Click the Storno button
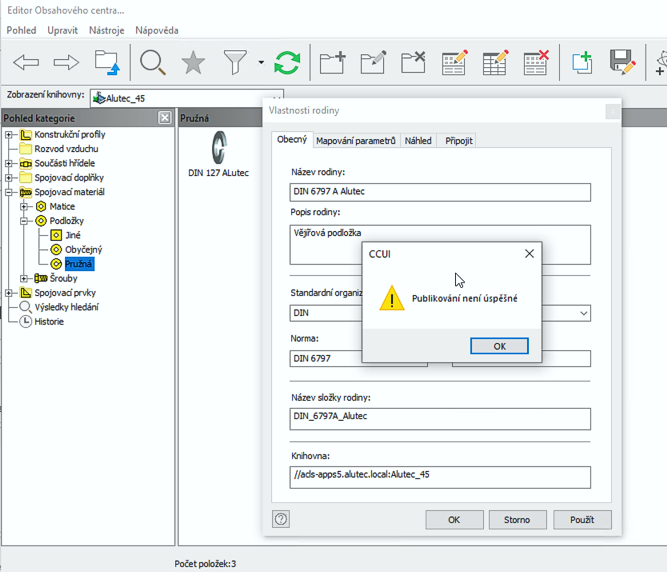This screenshot has height=572, width=667. (x=517, y=520)
